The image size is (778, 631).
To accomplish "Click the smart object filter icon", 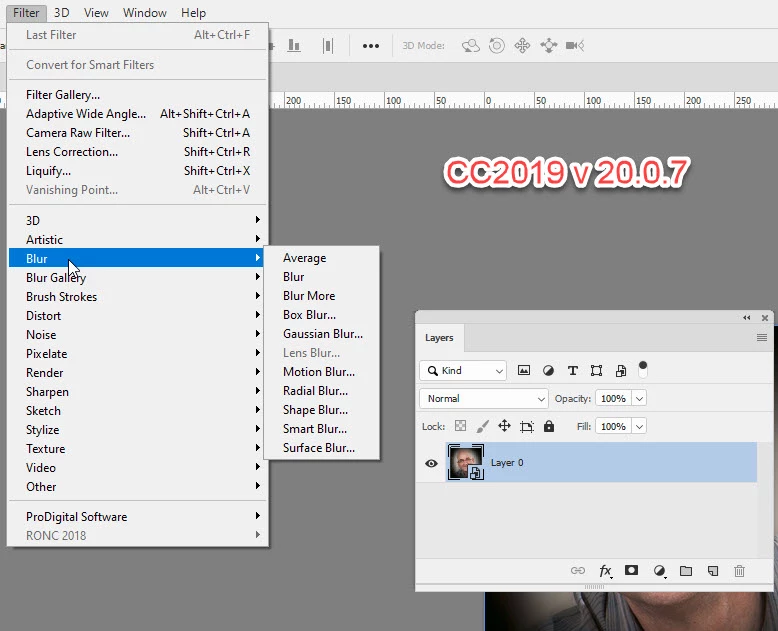I will coord(621,371).
